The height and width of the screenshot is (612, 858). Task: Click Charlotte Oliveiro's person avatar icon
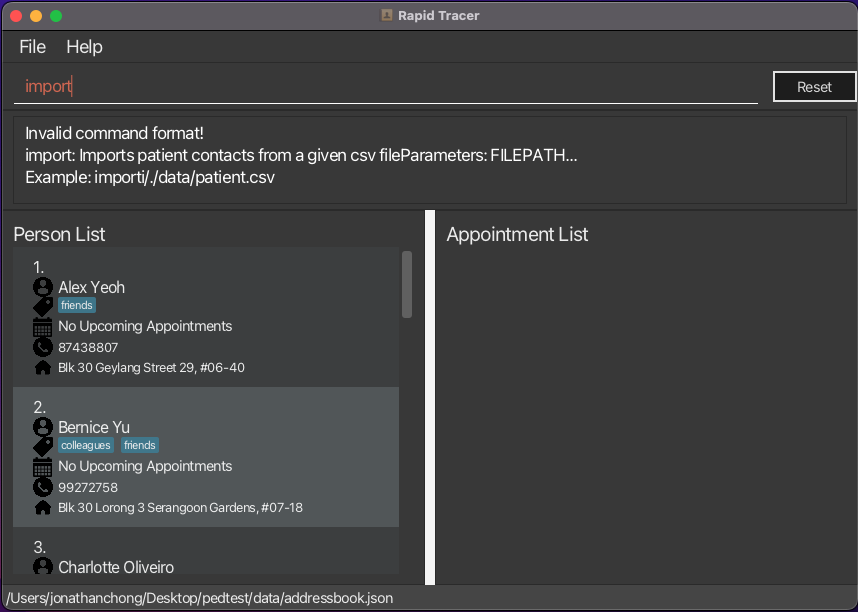(43, 566)
